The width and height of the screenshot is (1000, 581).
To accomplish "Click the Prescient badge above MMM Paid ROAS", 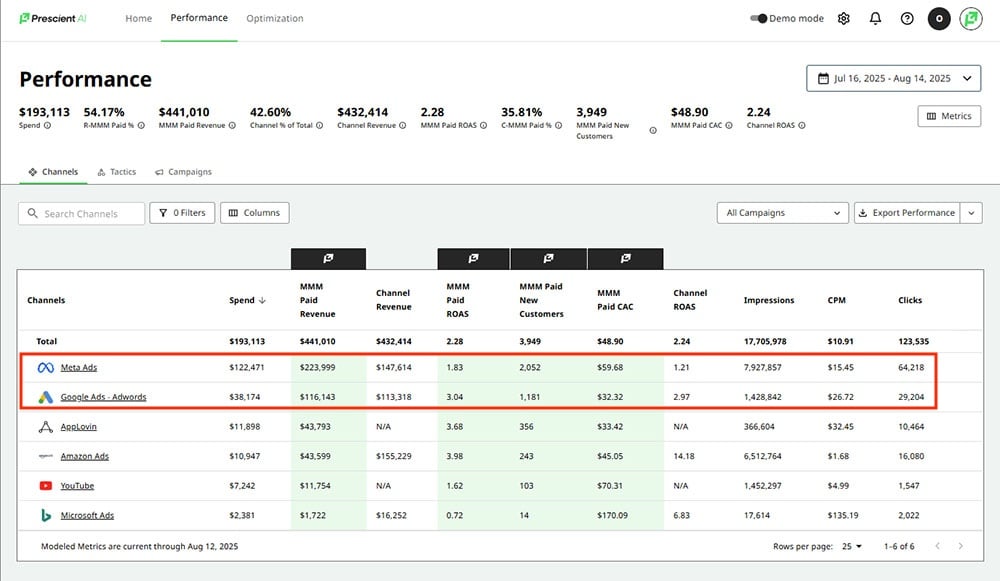I will click(474, 258).
